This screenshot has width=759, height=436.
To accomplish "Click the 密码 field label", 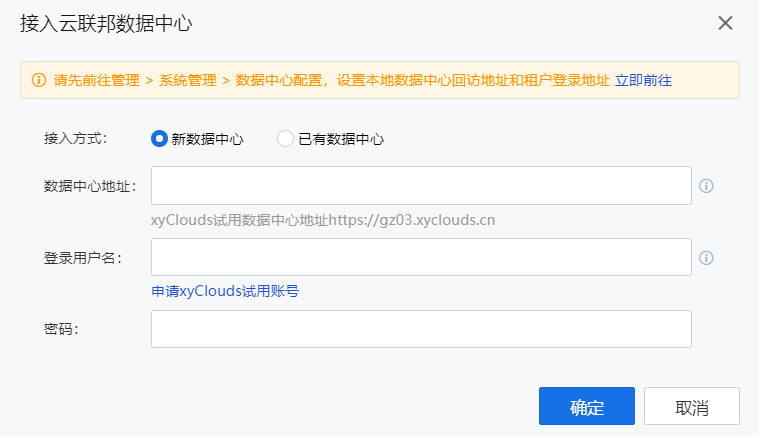I will click(x=61, y=329).
